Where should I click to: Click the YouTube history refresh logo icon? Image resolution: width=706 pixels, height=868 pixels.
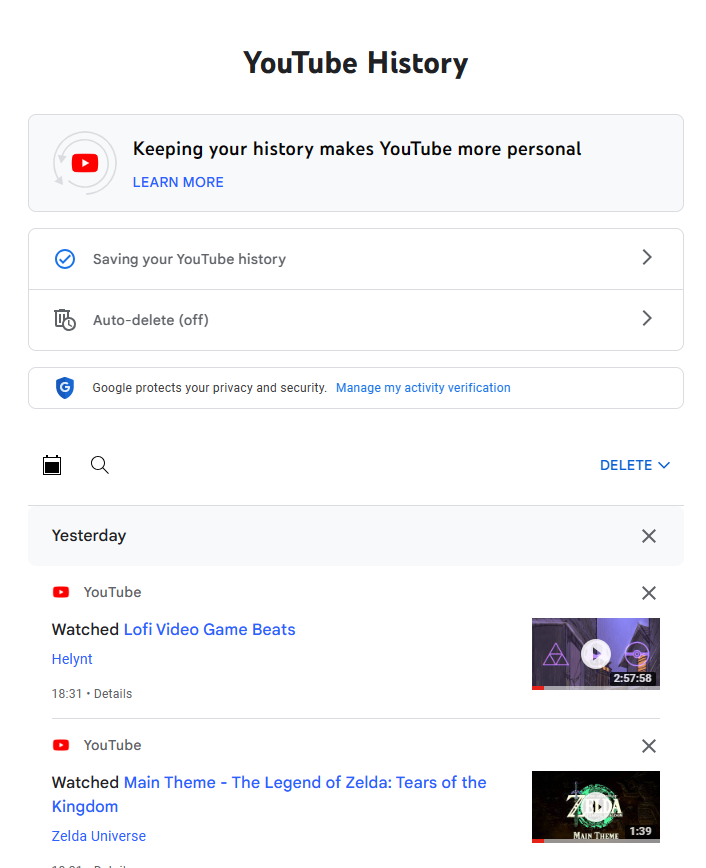[85, 163]
